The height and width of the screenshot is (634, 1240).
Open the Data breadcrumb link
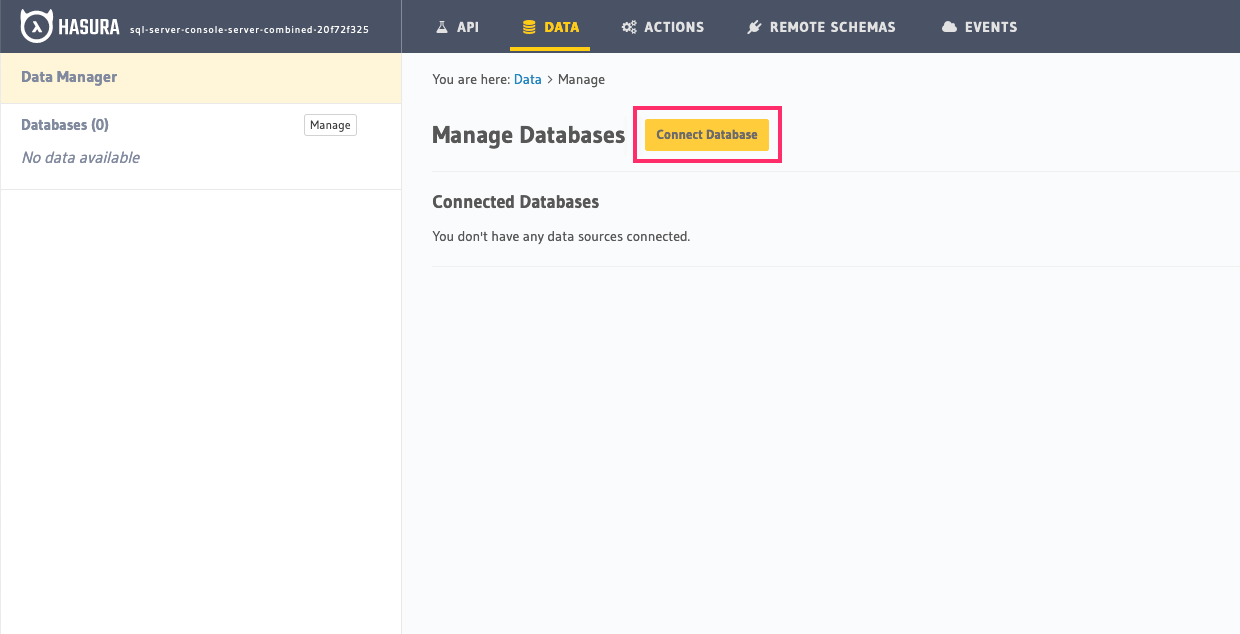click(x=527, y=79)
